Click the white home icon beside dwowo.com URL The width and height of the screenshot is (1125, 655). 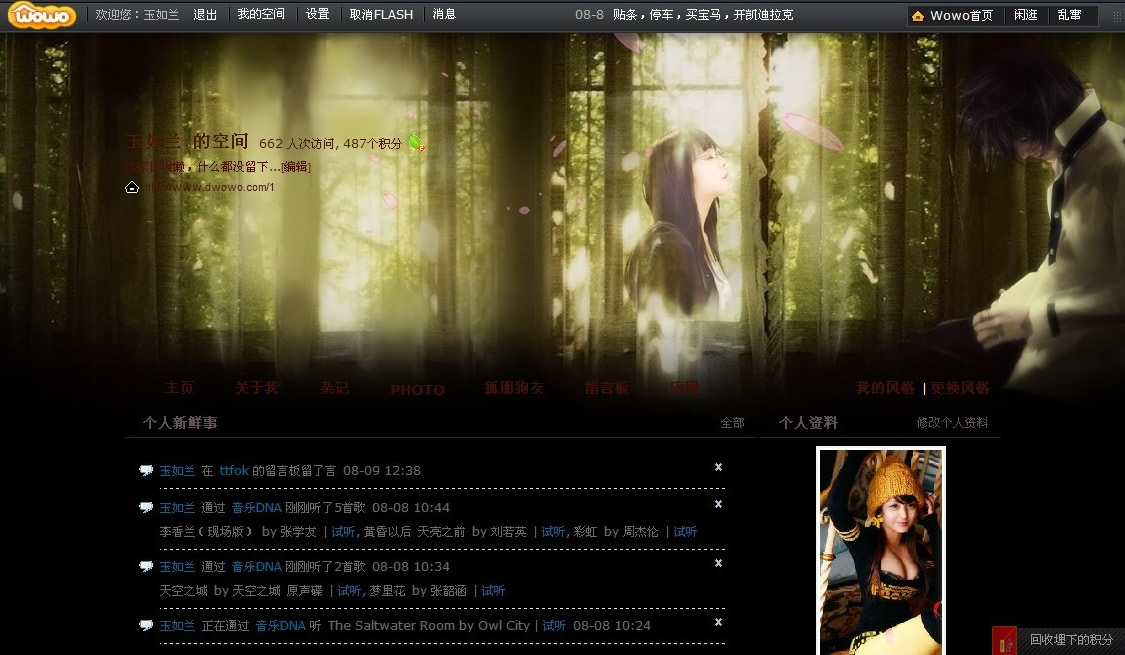click(x=132, y=187)
